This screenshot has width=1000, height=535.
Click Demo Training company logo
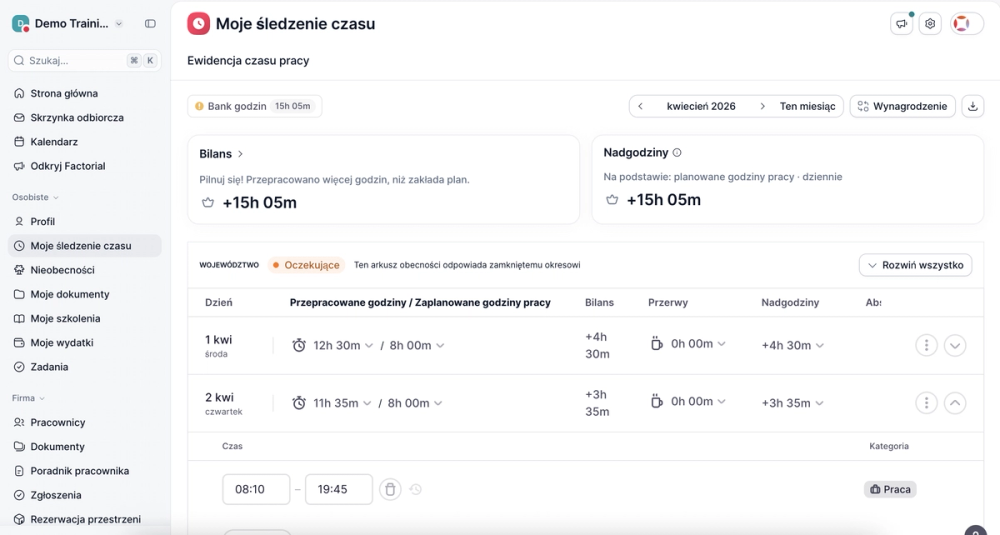tap(20, 24)
